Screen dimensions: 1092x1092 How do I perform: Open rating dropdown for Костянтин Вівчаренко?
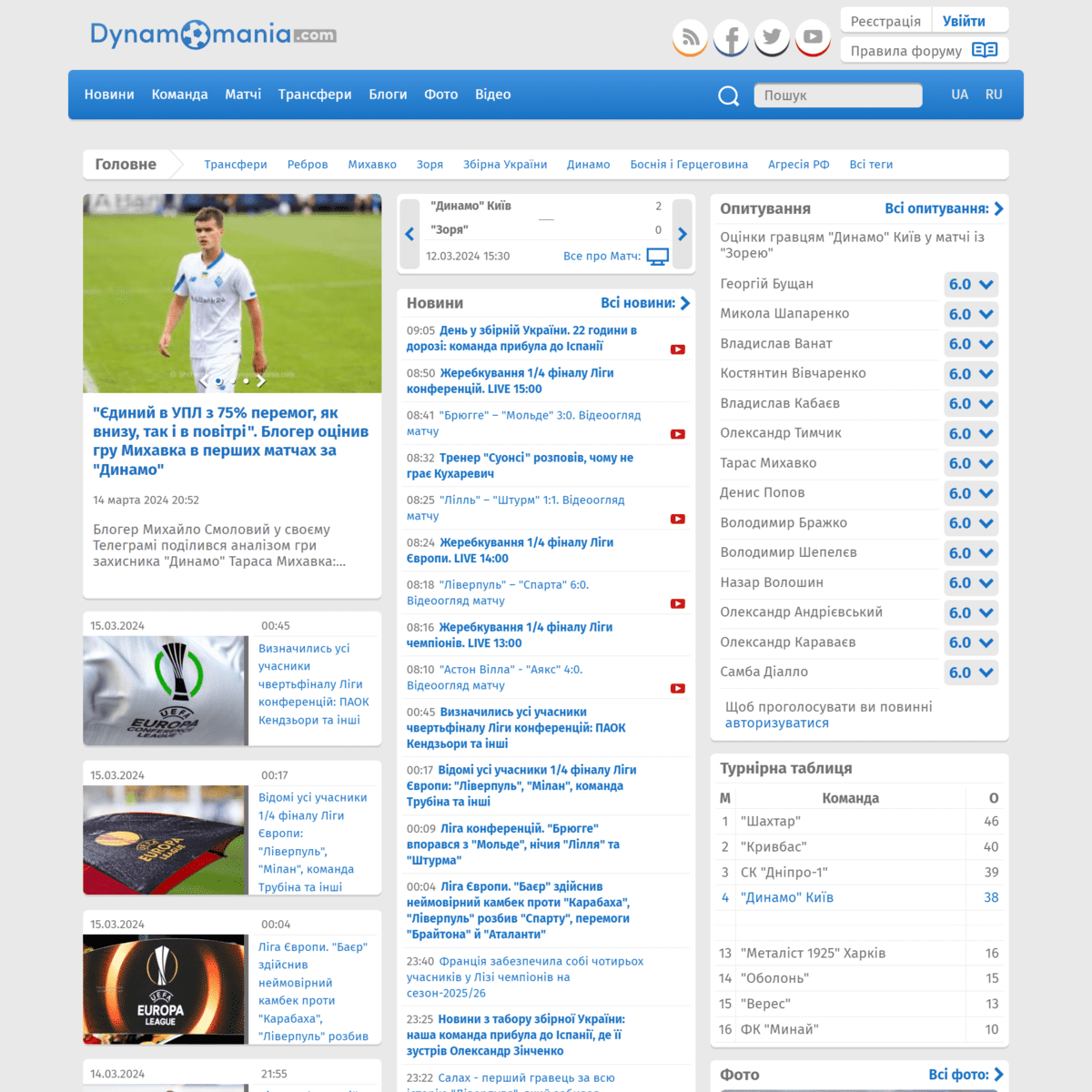(x=971, y=374)
